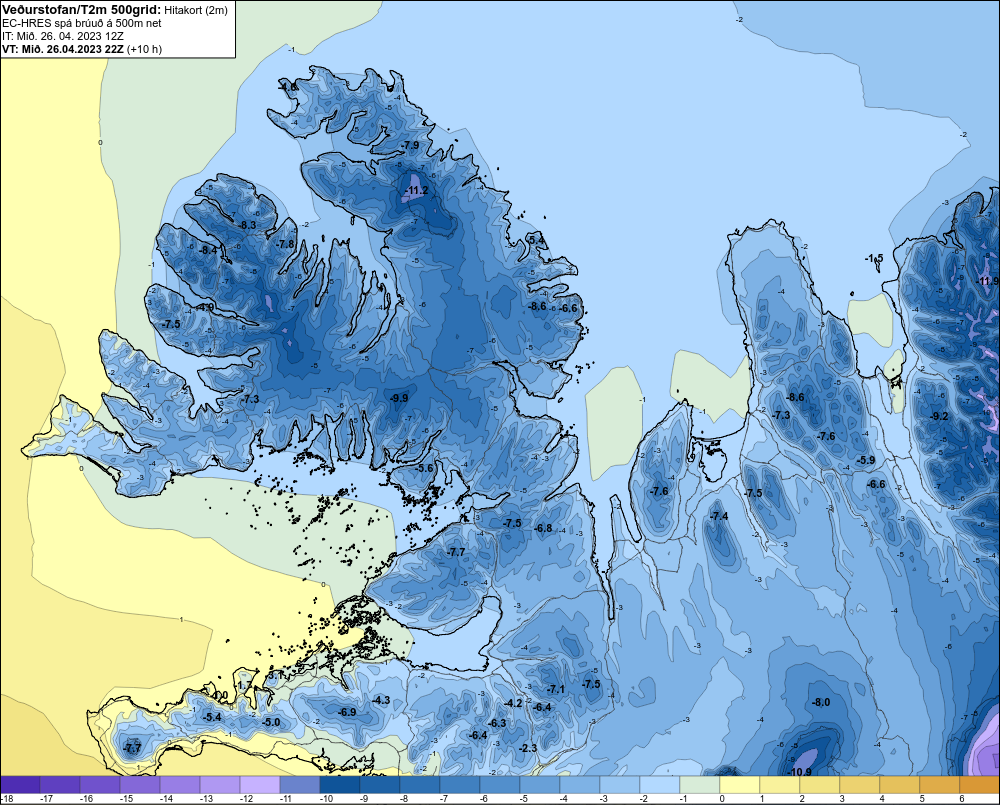Click the -9.2 temperature value
Viewport: 1000px width, 805px height.
point(939,417)
